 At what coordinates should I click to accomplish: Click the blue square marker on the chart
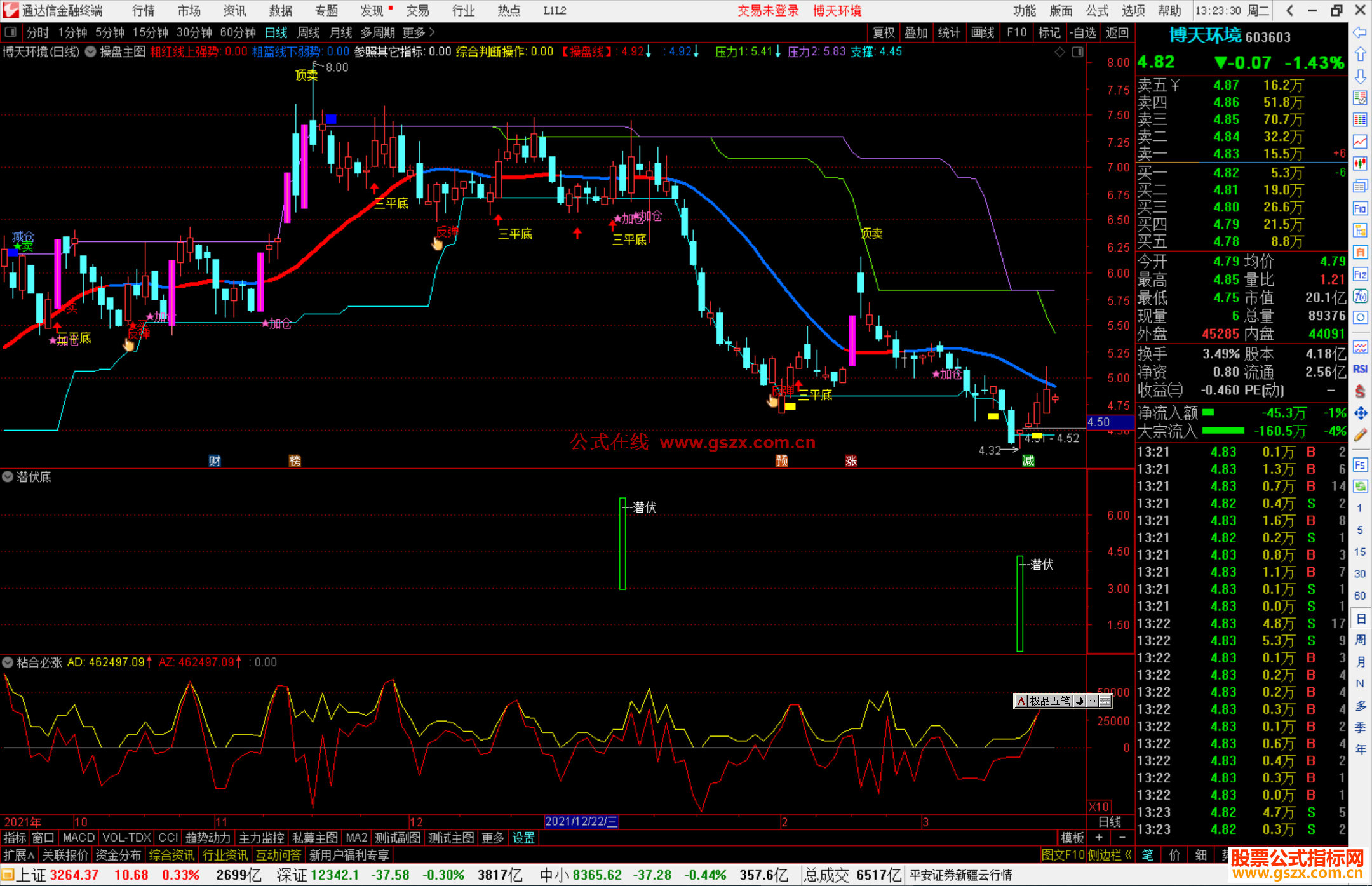pyautogui.click(x=331, y=119)
